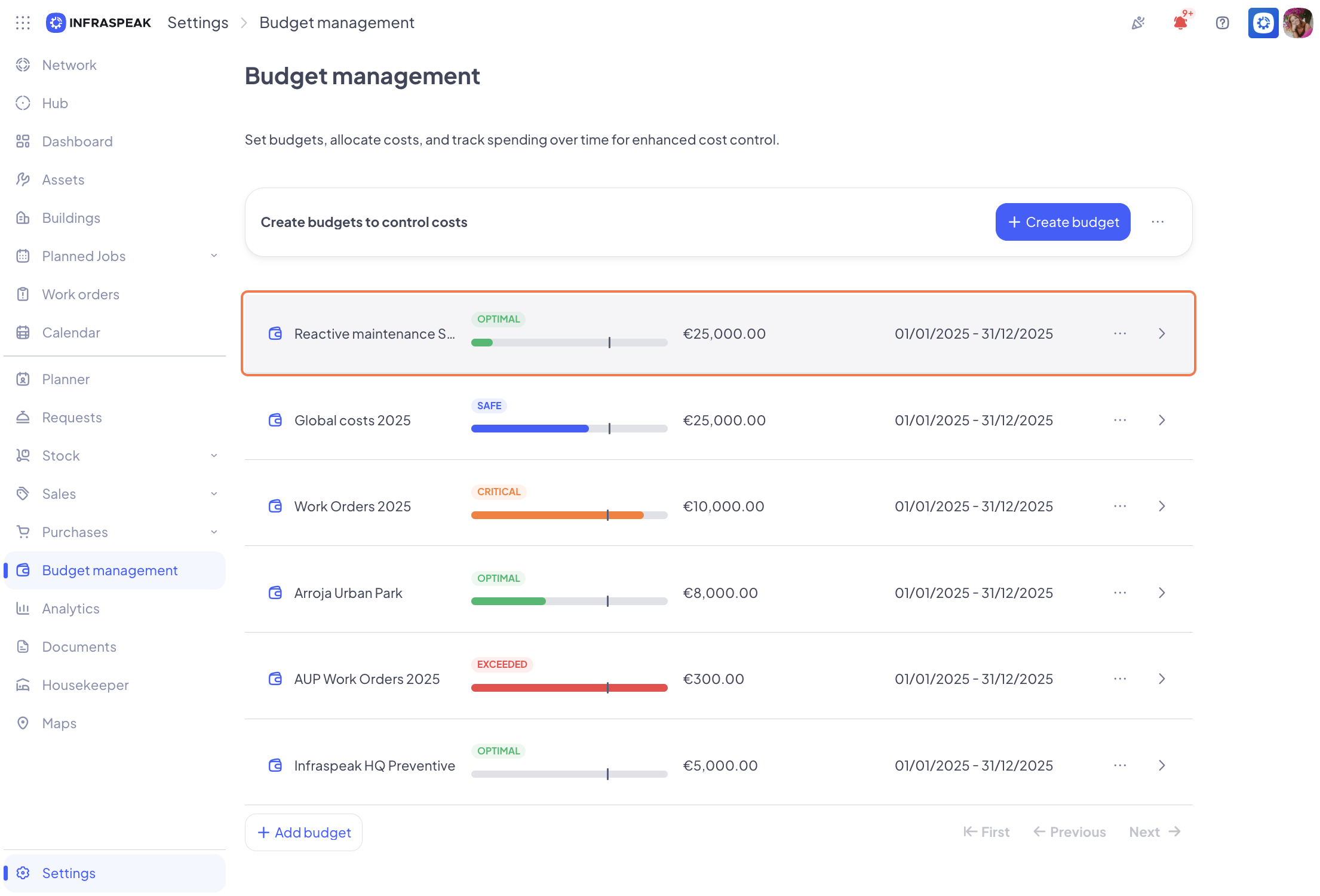Open Work Orders 2025 row options menu

coord(1120,506)
